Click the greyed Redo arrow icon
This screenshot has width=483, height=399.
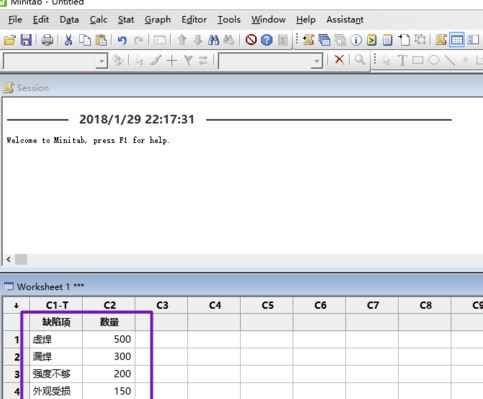tap(138, 40)
